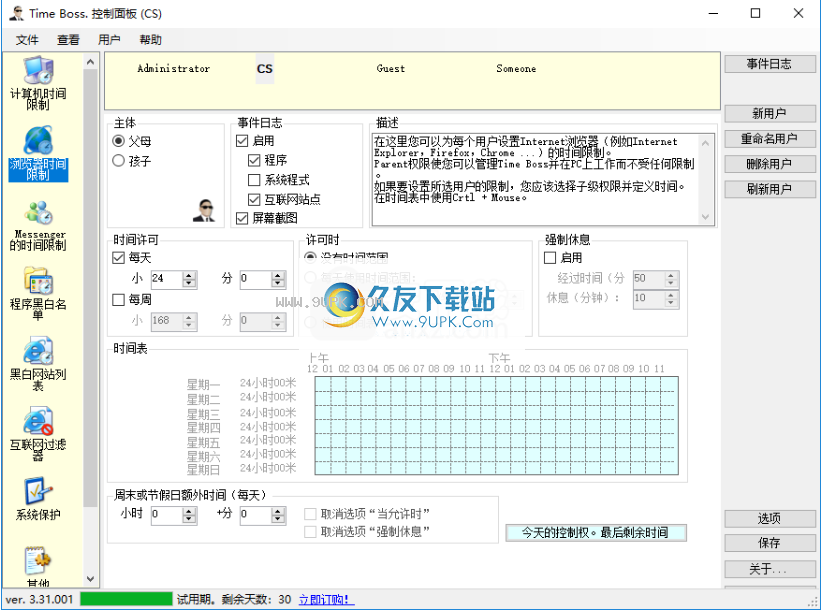Click the daily minutes spinner arrows
824x610 pixels.
click(x=279, y=279)
